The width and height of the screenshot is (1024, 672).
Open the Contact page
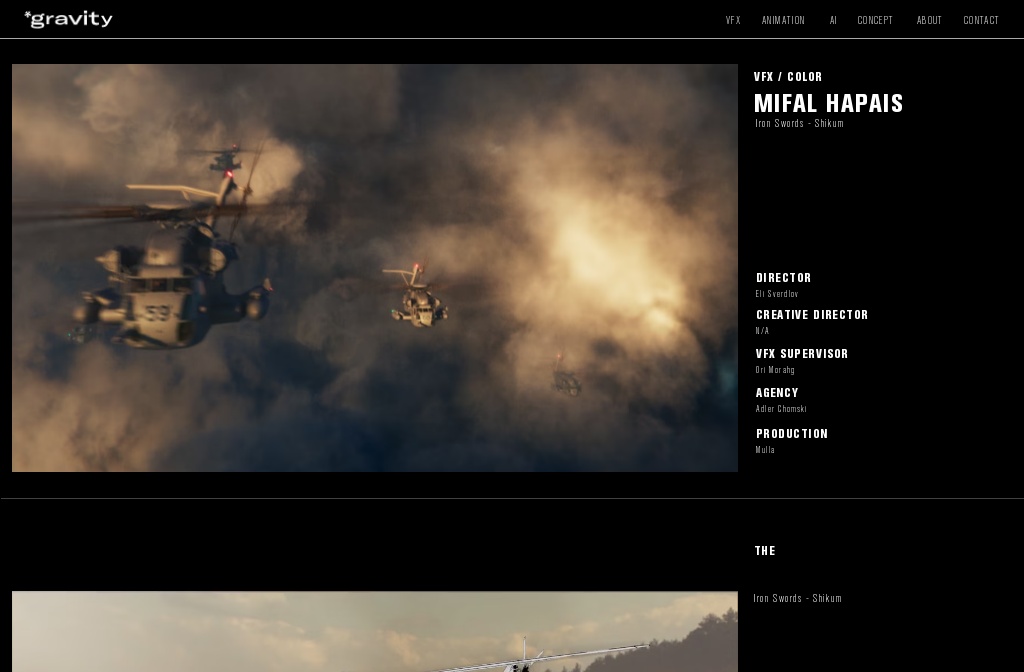(x=981, y=20)
